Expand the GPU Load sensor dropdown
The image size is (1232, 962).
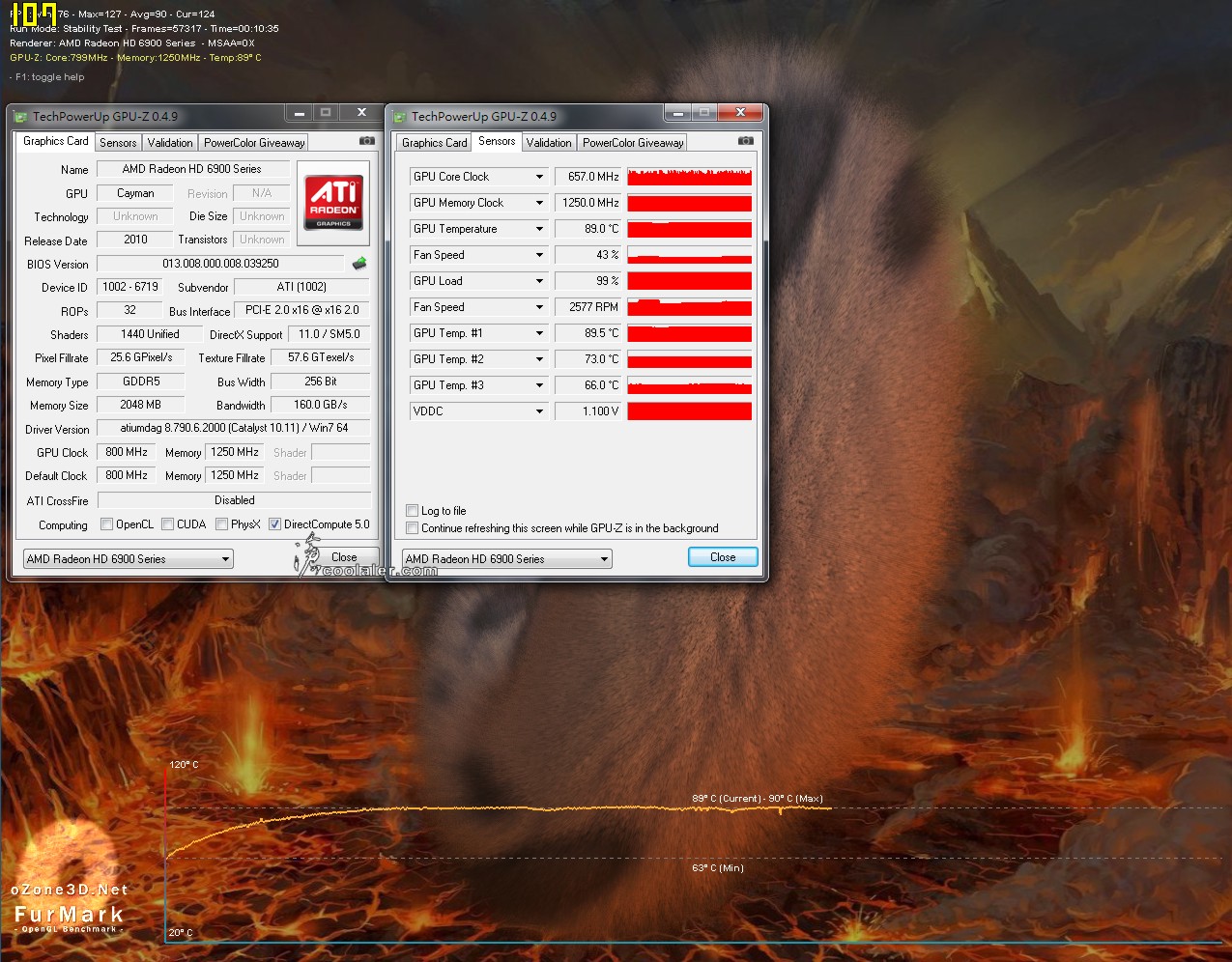pos(539,281)
